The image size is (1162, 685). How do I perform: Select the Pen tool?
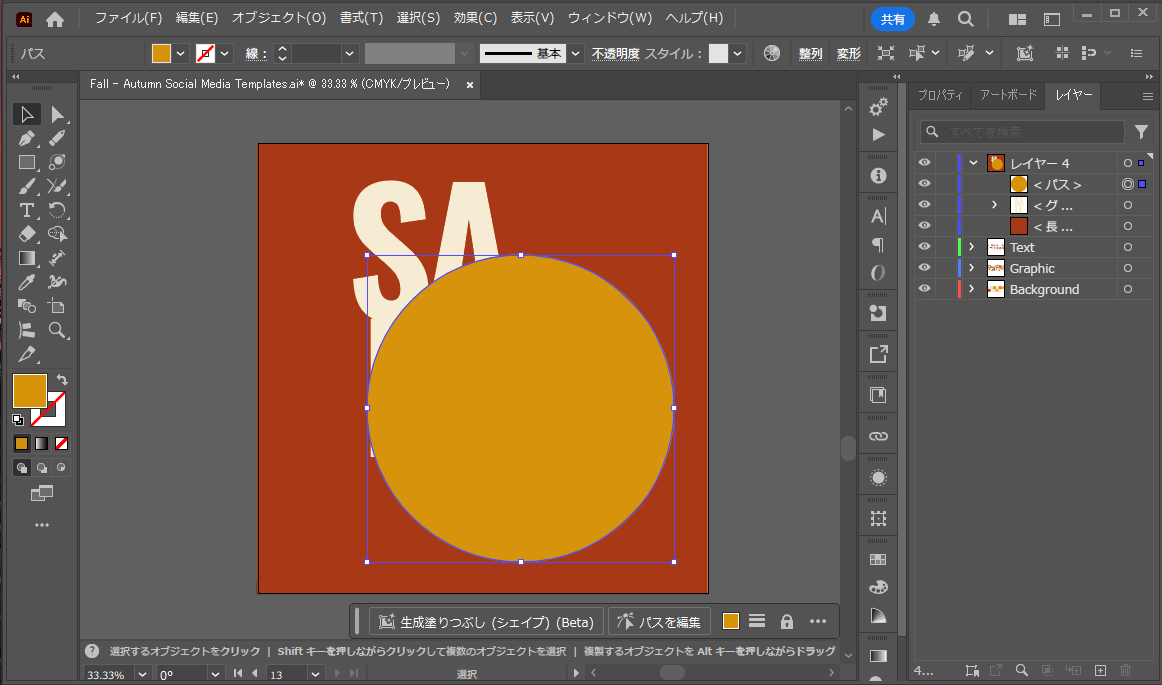[x=27, y=138]
